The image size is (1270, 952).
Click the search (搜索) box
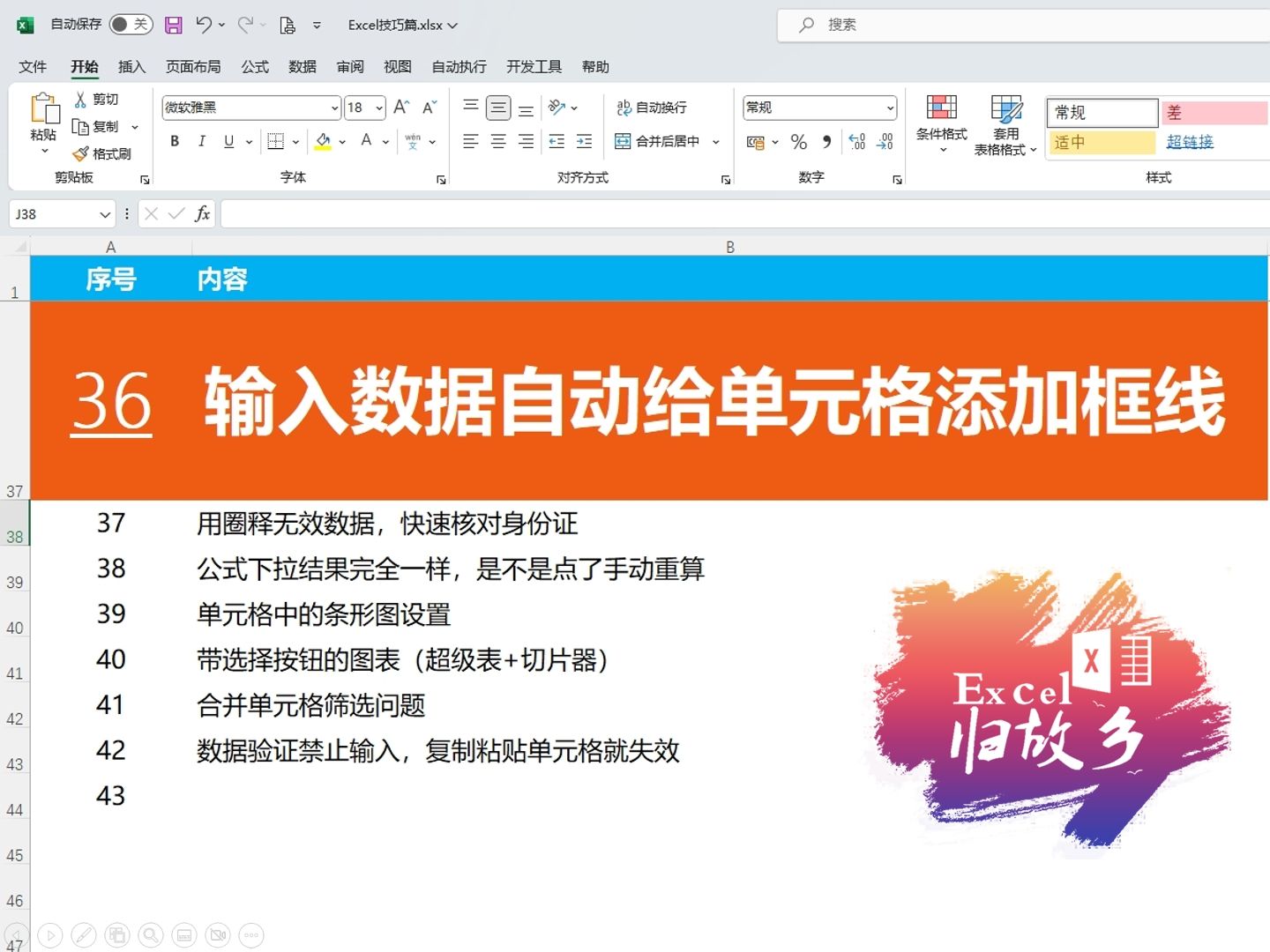(1023, 25)
